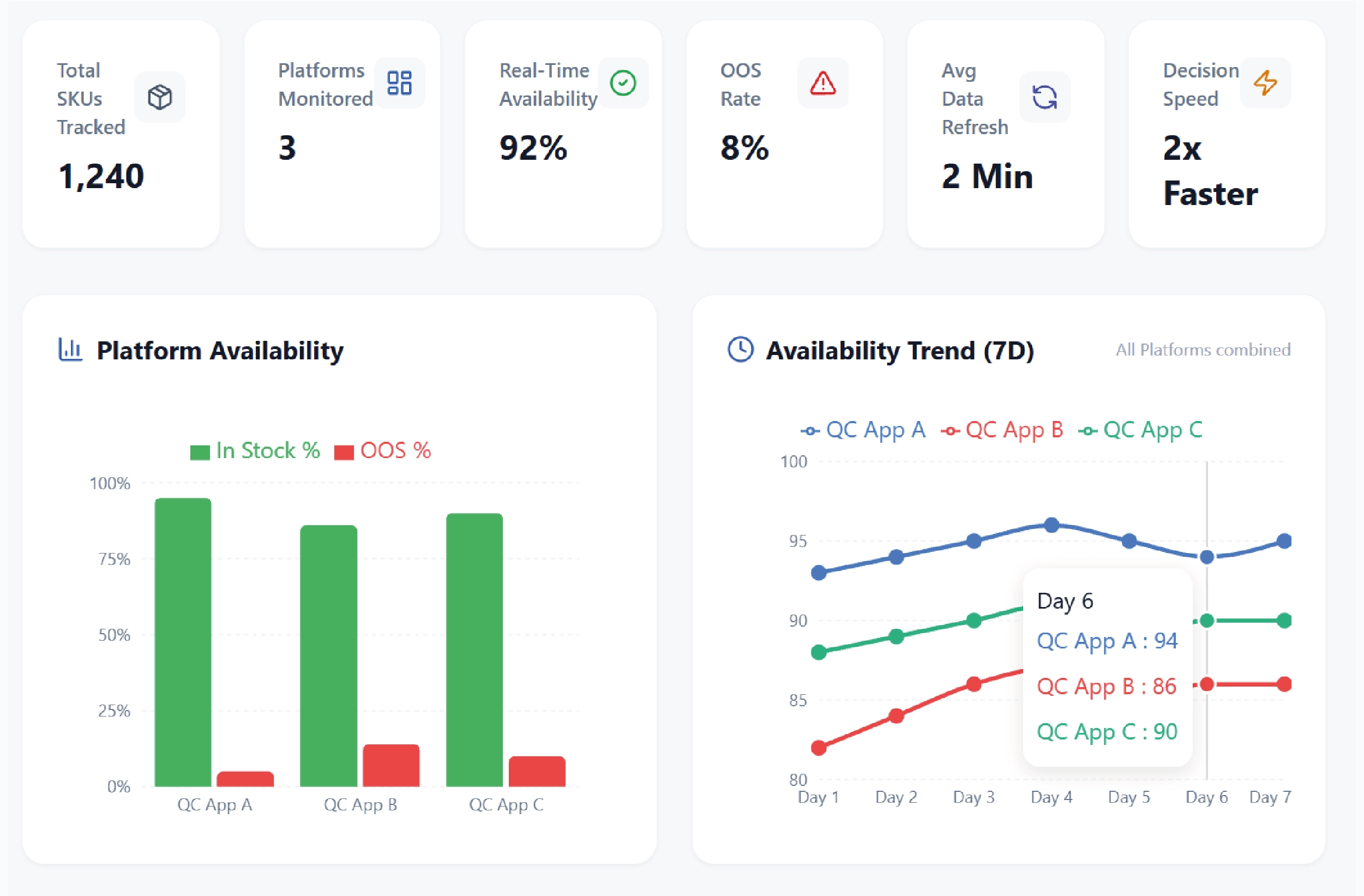The image size is (1364, 896).
Task: Click the red OOS bar for QC App B
Action: coord(391,765)
